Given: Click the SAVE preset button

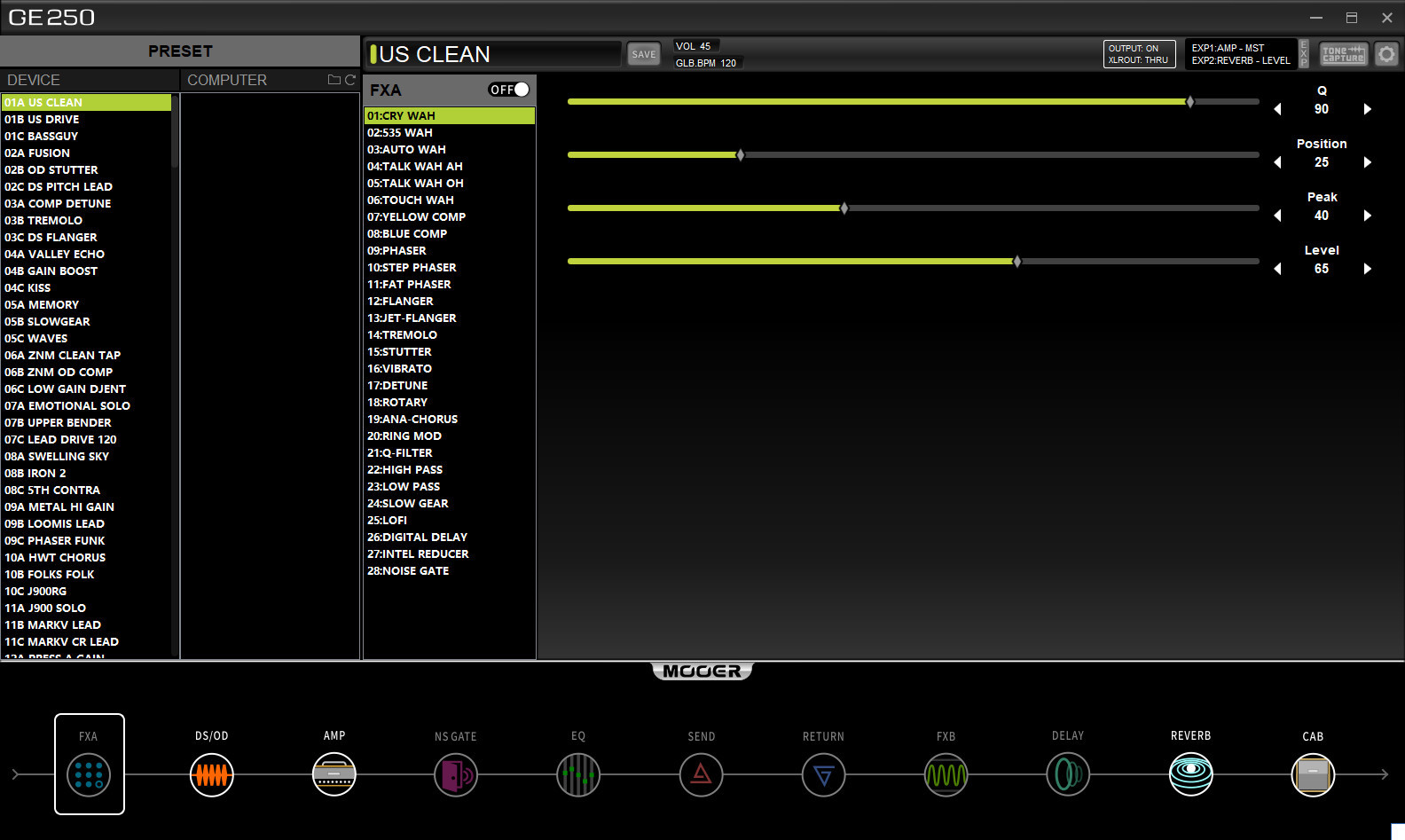Looking at the screenshot, I should point(644,54).
